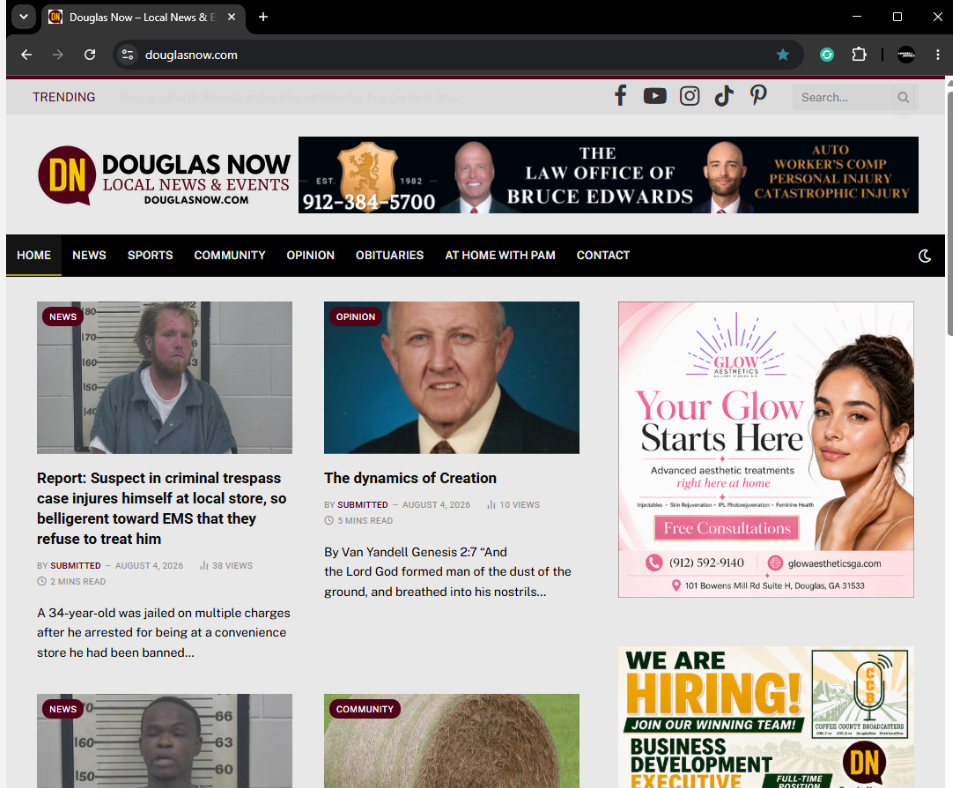Open the second mugshot article thumbnail
This screenshot has width=953, height=788.
164,741
